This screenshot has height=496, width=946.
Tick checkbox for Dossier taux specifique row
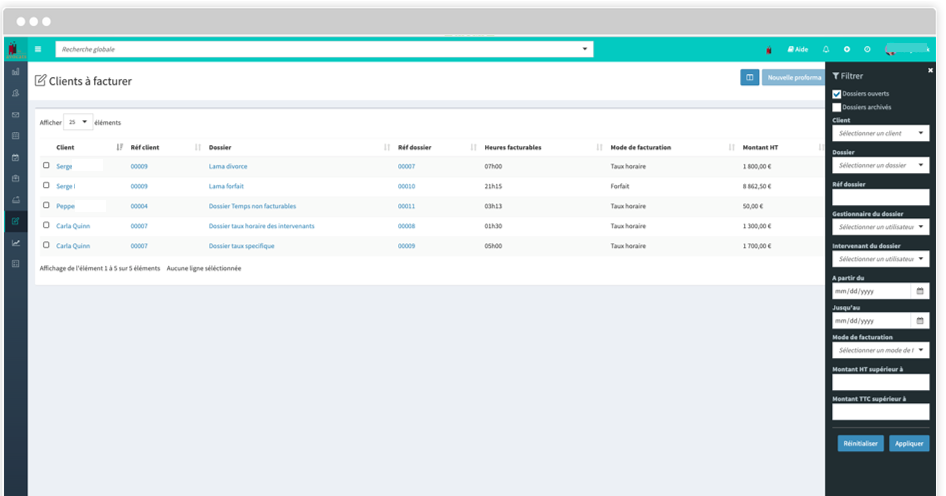coord(46,245)
